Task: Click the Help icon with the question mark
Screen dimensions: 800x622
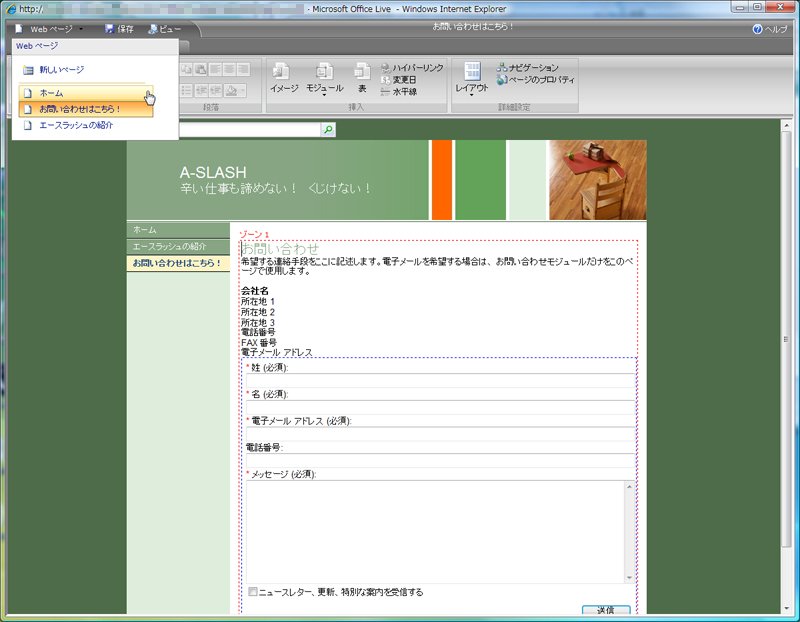Action: [757, 29]
